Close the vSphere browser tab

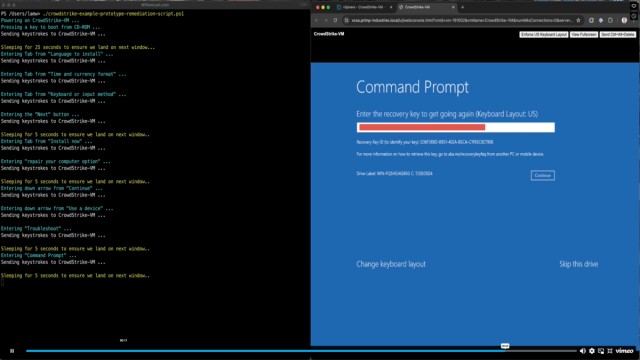(x=391, y=7)
